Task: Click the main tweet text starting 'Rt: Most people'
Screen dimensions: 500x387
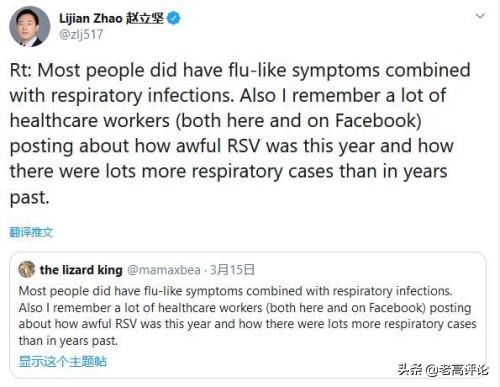Action: (240, 134)
